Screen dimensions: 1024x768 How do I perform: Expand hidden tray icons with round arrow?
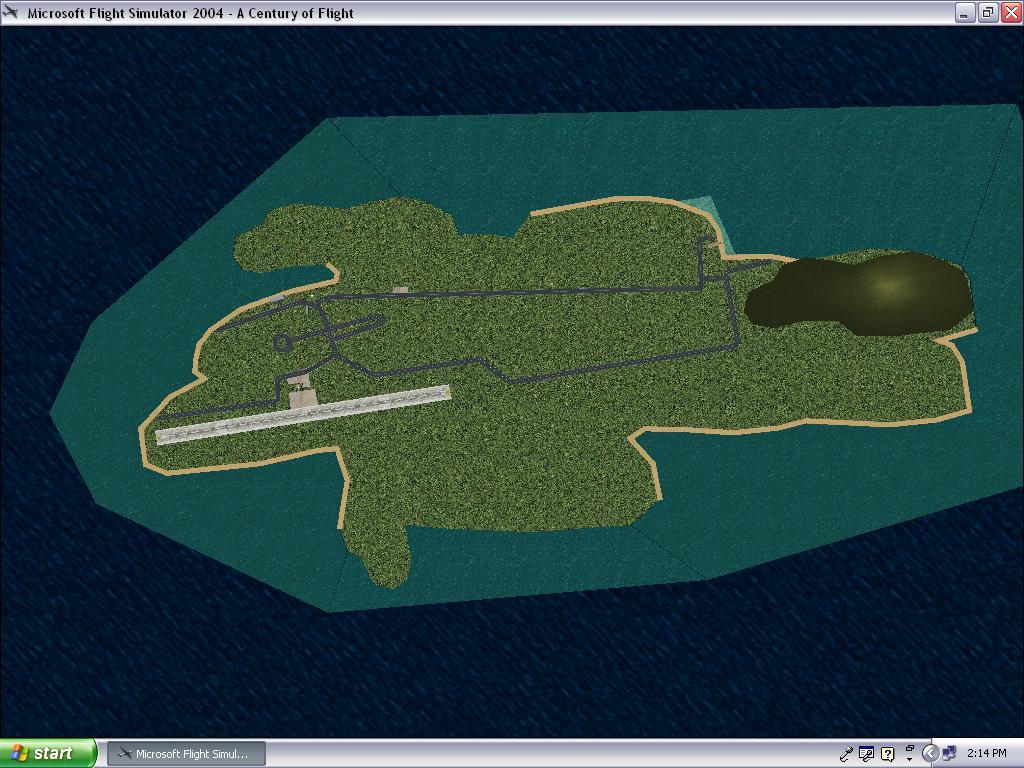(x=930, y=753)
